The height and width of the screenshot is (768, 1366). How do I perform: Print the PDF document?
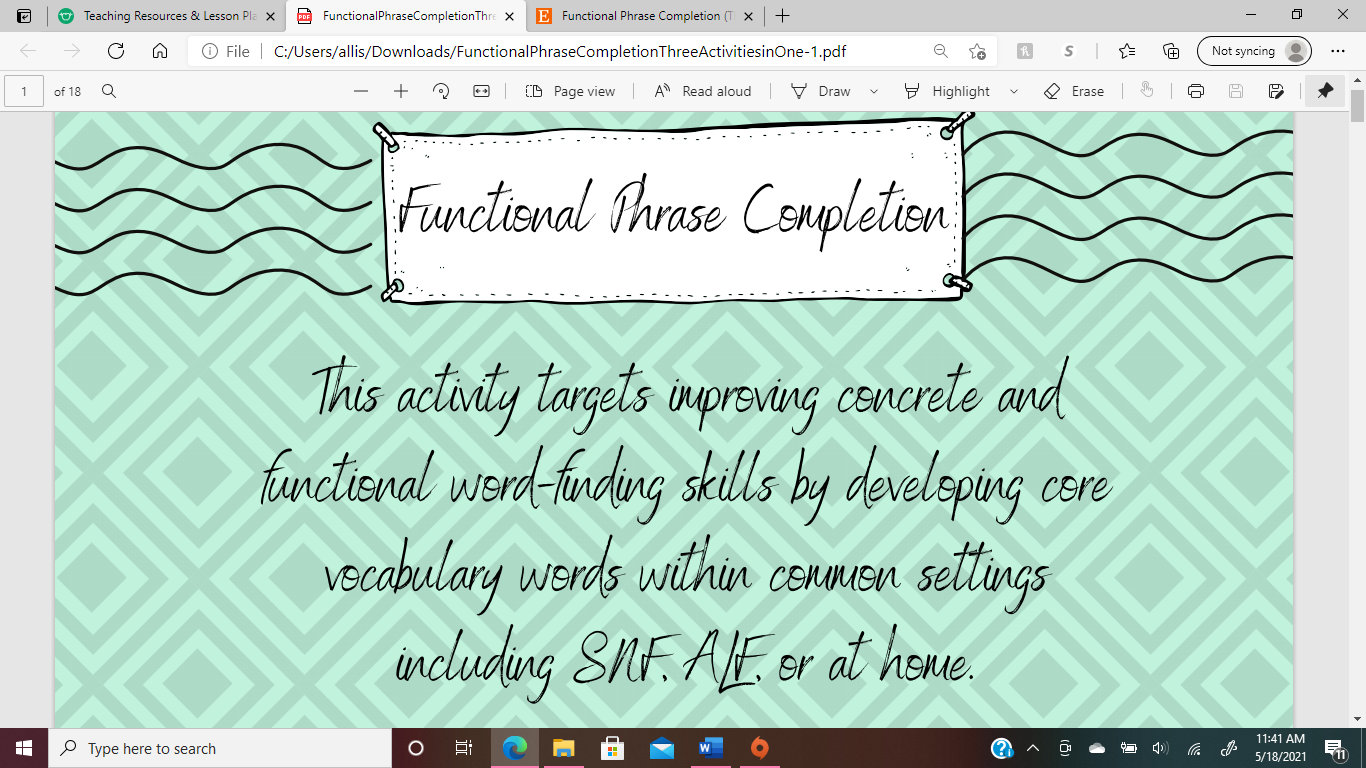click(1196, 91)
